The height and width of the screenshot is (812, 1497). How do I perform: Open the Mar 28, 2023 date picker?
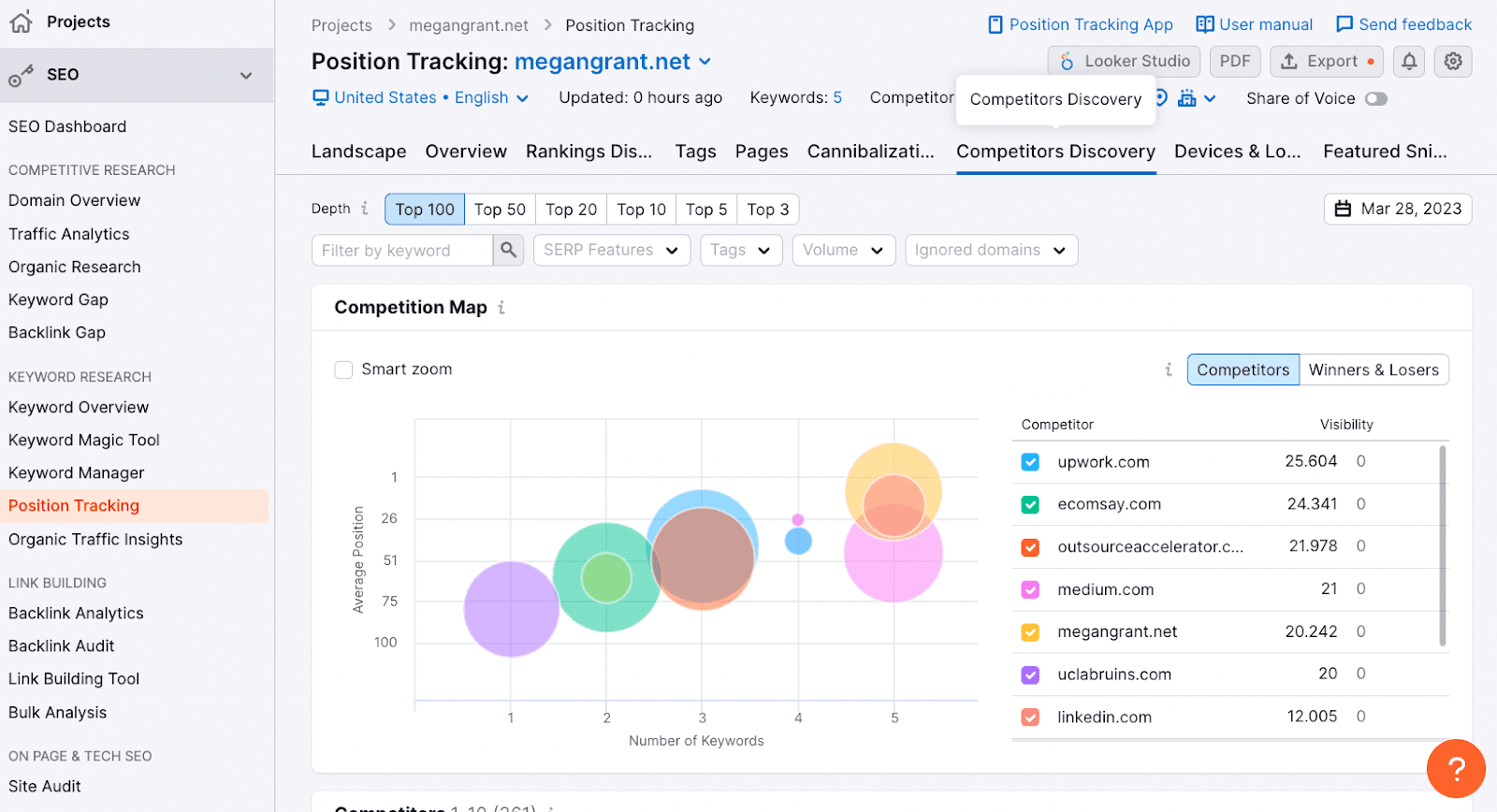pyautogui.click(x=1398, y=209)
